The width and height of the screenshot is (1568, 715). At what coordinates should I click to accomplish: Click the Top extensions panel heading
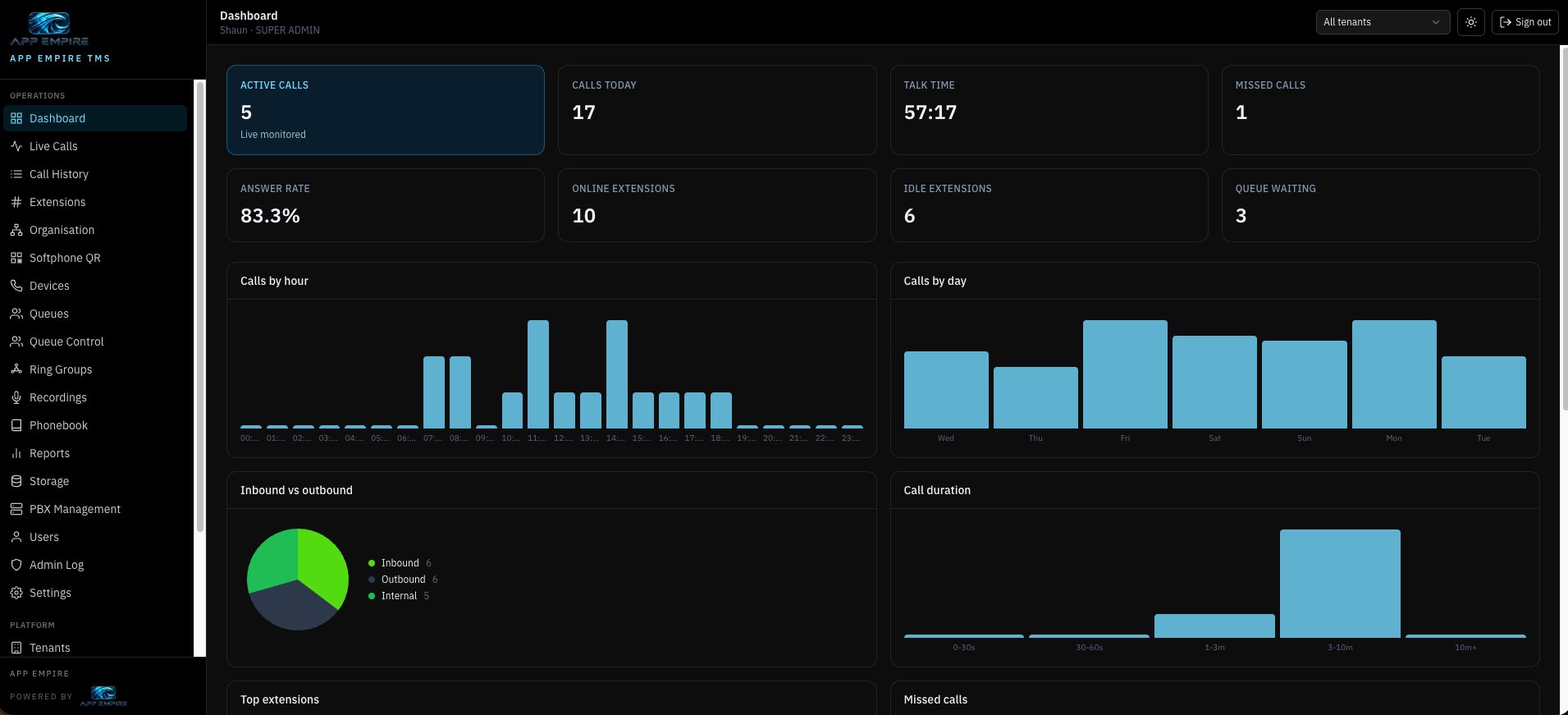coord(280,699)
